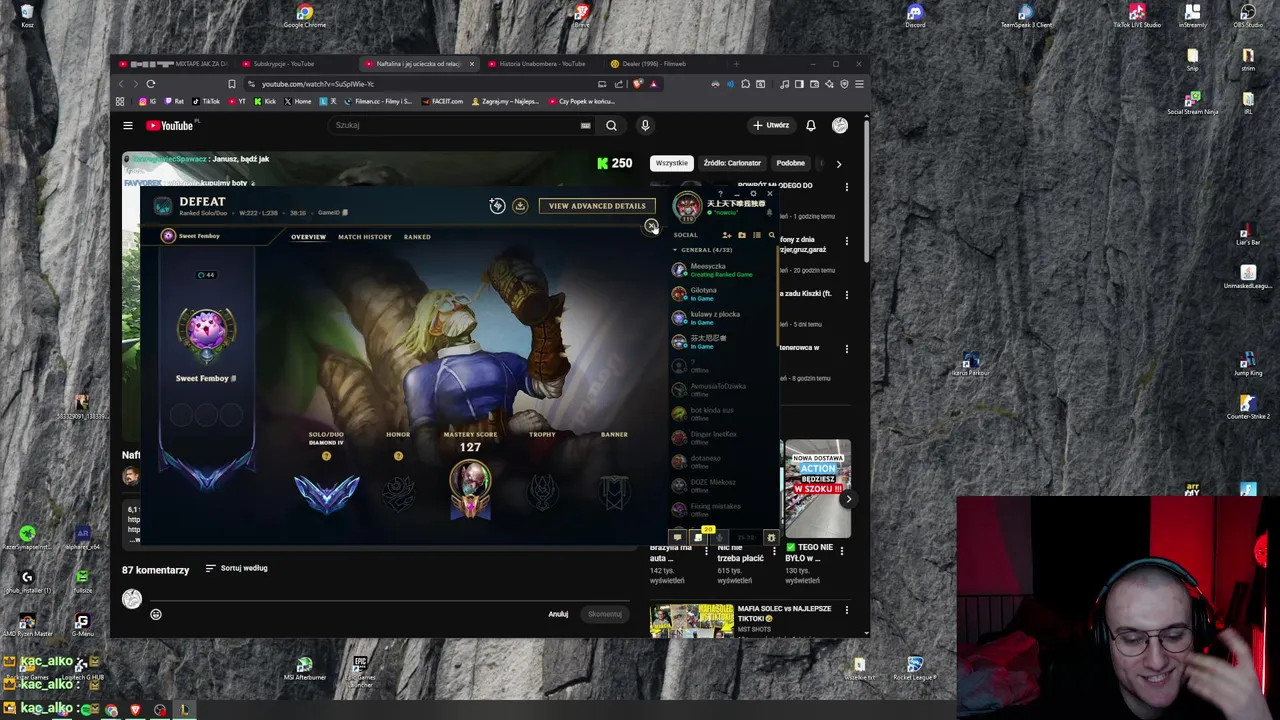Start a YouTube search with the magnifier button
1280x720 pixels.
[x=611, y=125]
